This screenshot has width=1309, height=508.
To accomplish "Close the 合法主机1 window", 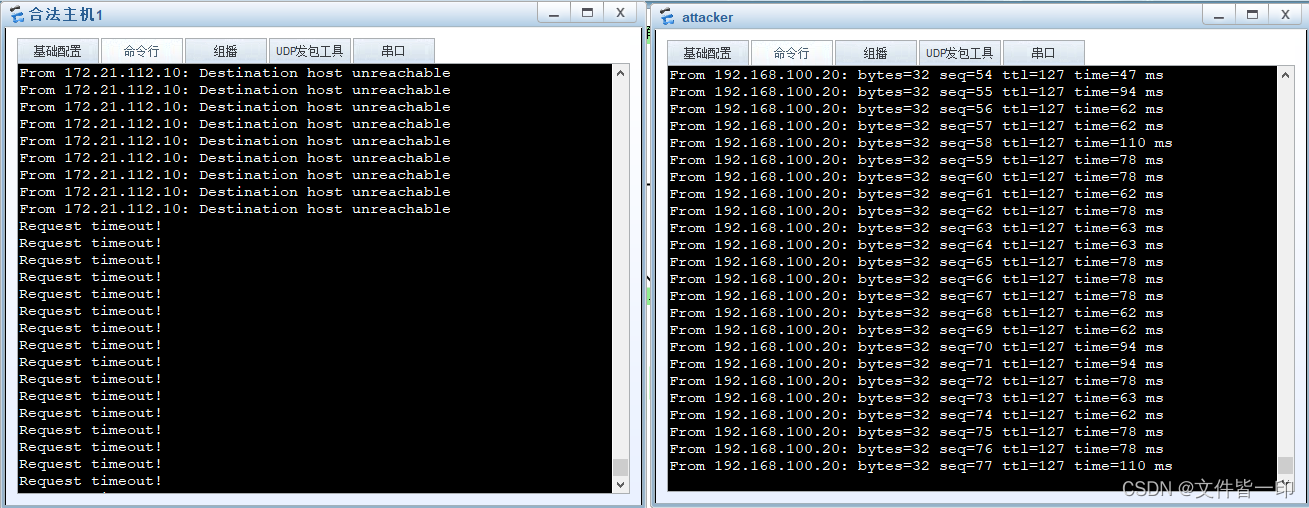I will point(620,13).
